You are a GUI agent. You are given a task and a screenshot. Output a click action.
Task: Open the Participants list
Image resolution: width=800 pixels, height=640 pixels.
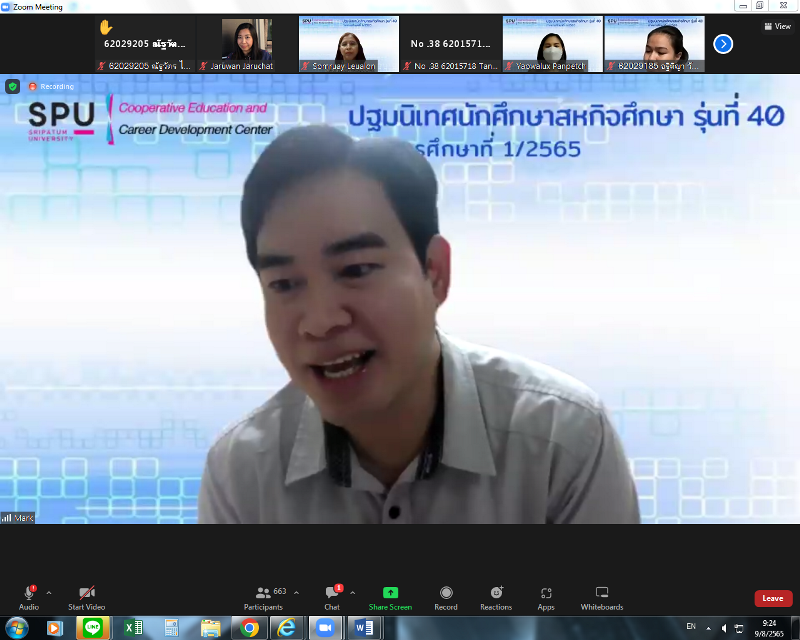point(263,593)
